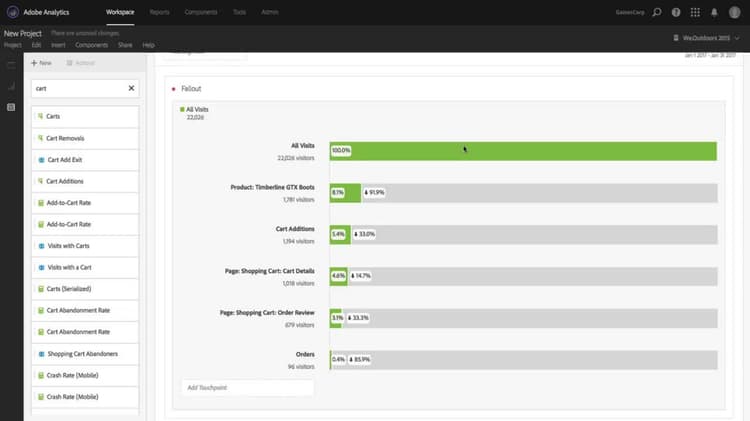Click the Timberline GTX Boots 8.1% bar
The height and width of the screenshot is (421, 750).
coord(345,193)
